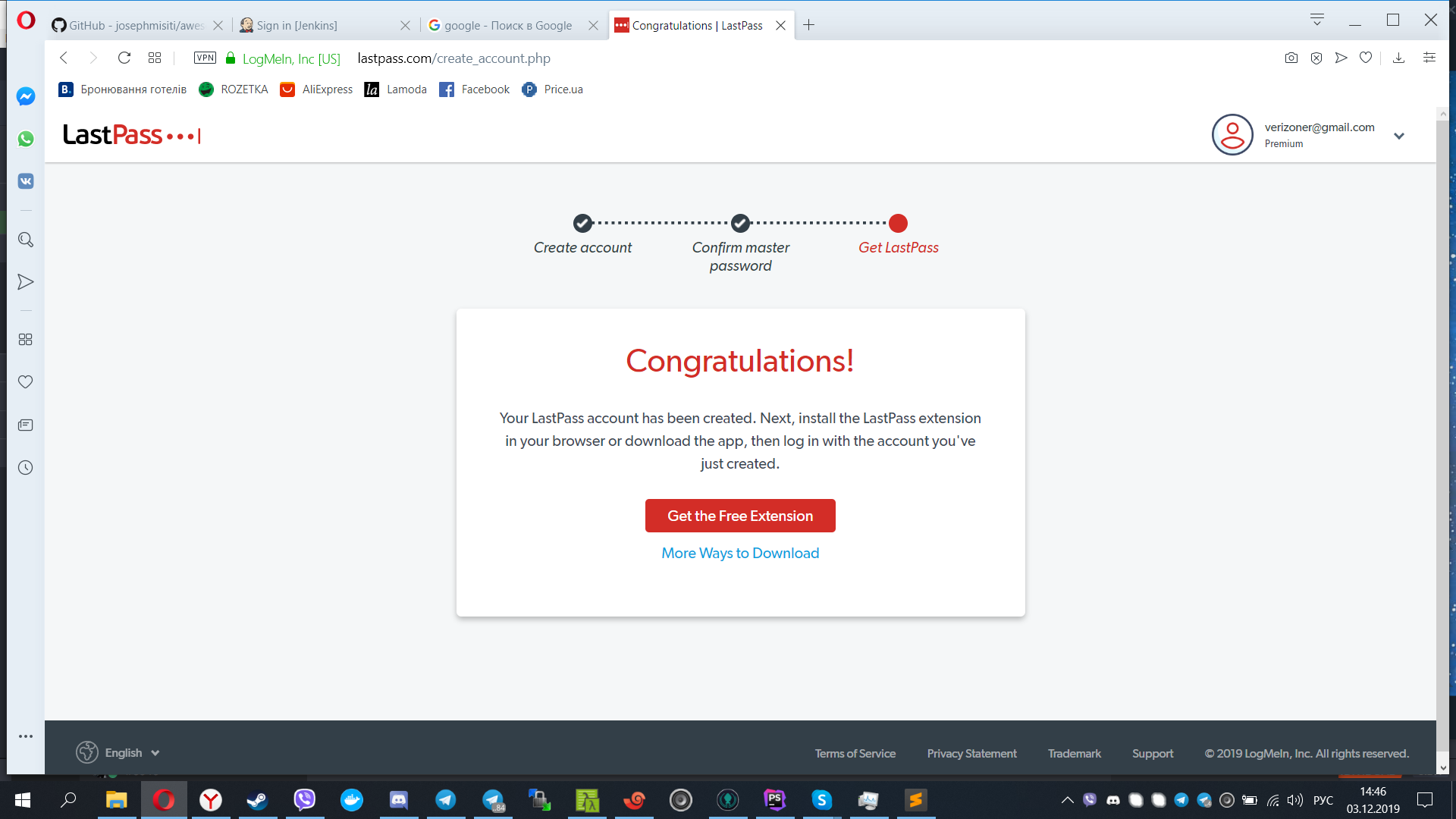Open the AliExpress bookmark
The width and height of the screenshot is (1456, 819).
(x=316, y=89)
